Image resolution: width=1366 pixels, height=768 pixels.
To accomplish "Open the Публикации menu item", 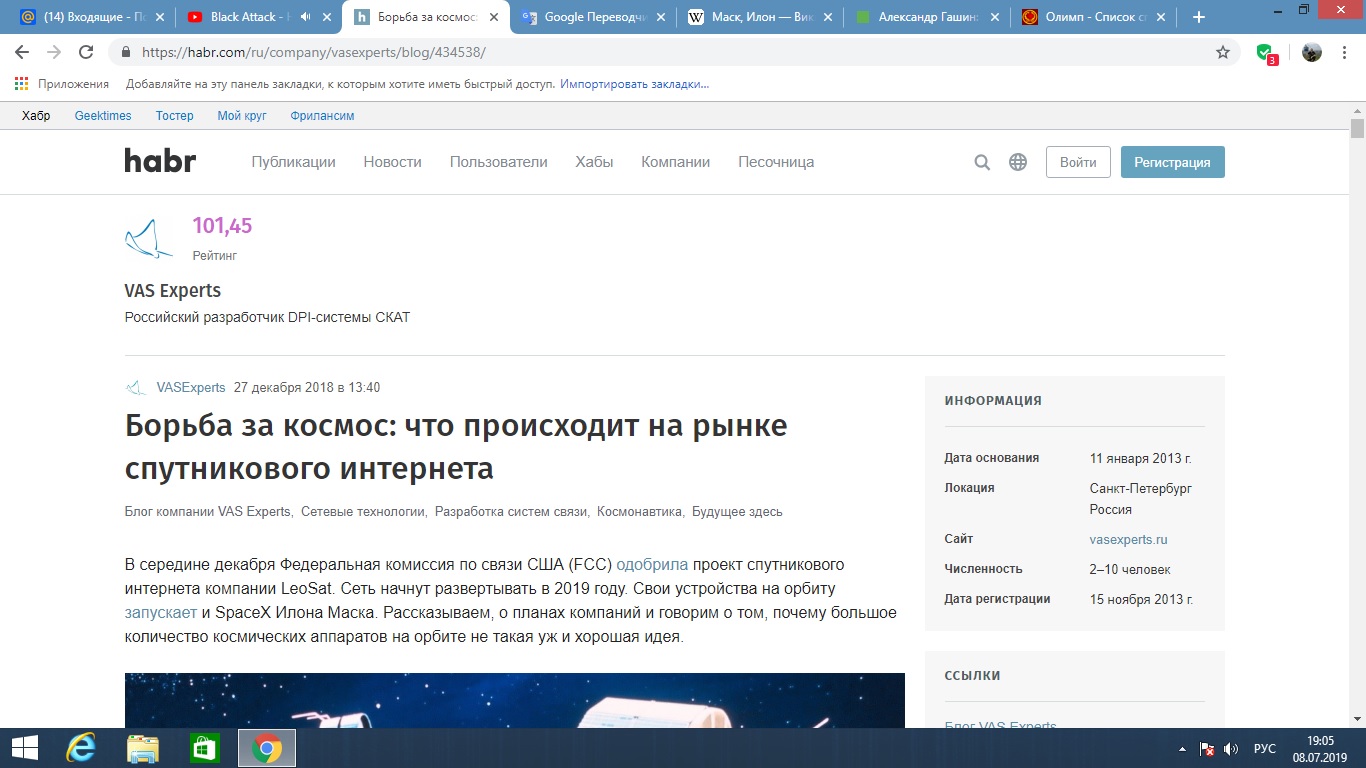I will [x=293, y=162].
